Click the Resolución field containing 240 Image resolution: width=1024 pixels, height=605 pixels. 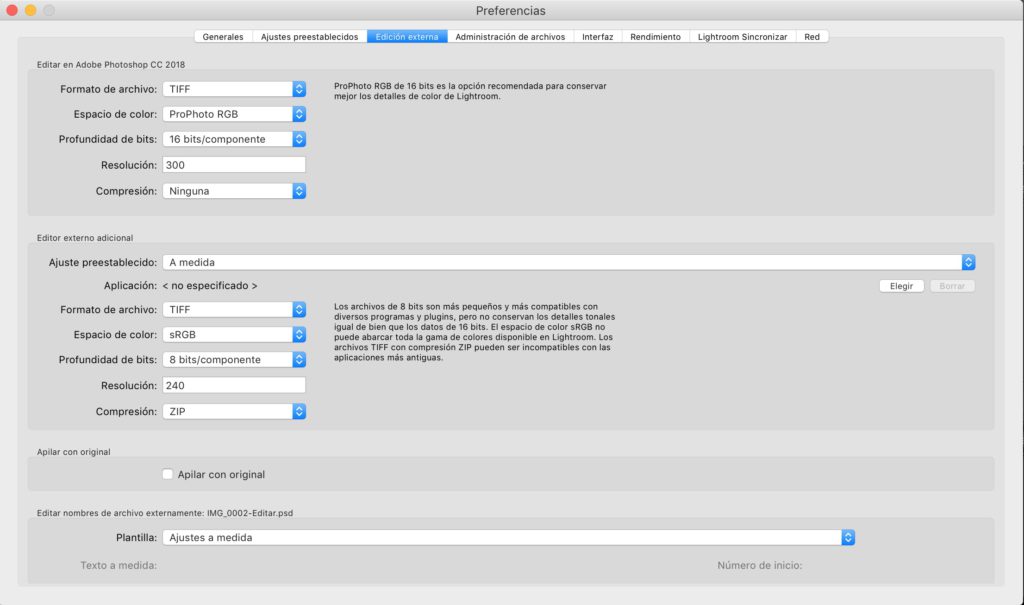click(234, 385)
